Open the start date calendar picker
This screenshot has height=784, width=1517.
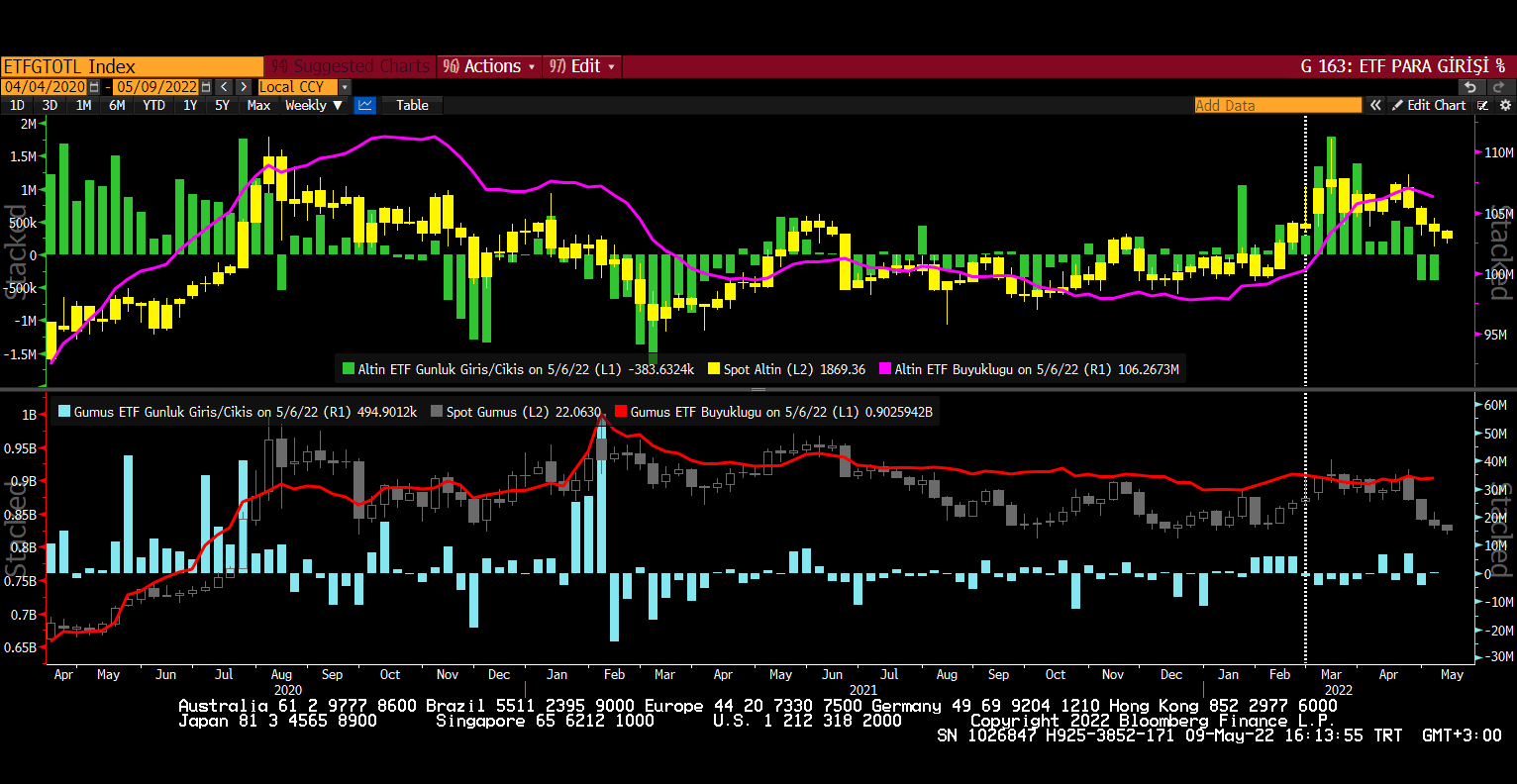[94, 87]
